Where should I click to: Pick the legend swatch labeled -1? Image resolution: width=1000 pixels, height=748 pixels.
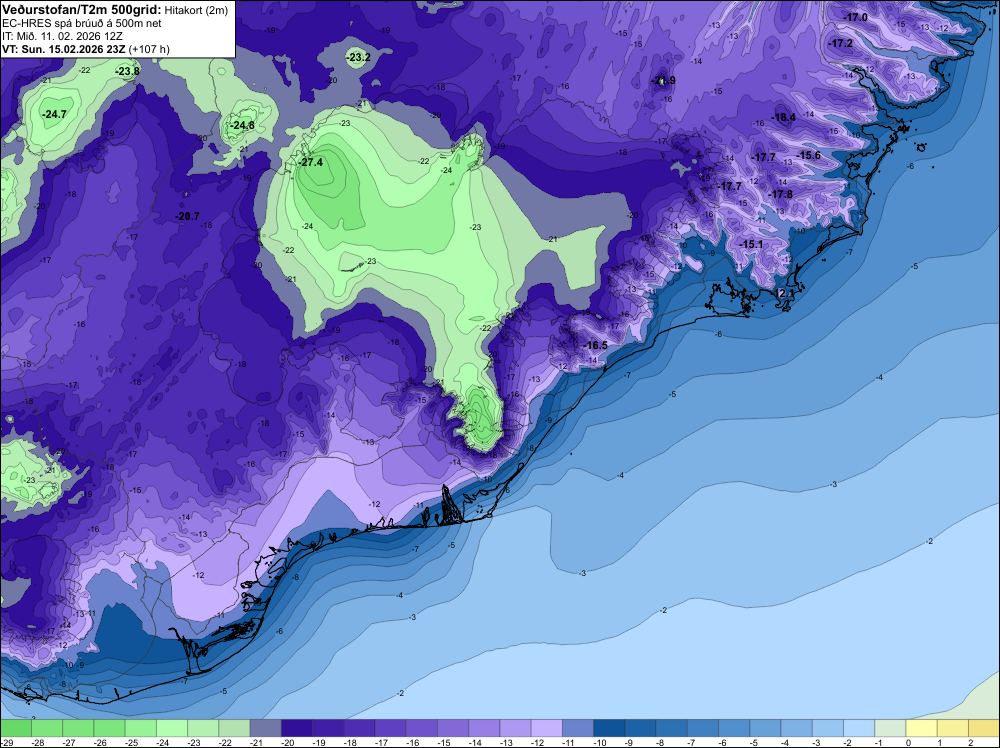click(890, 728)
